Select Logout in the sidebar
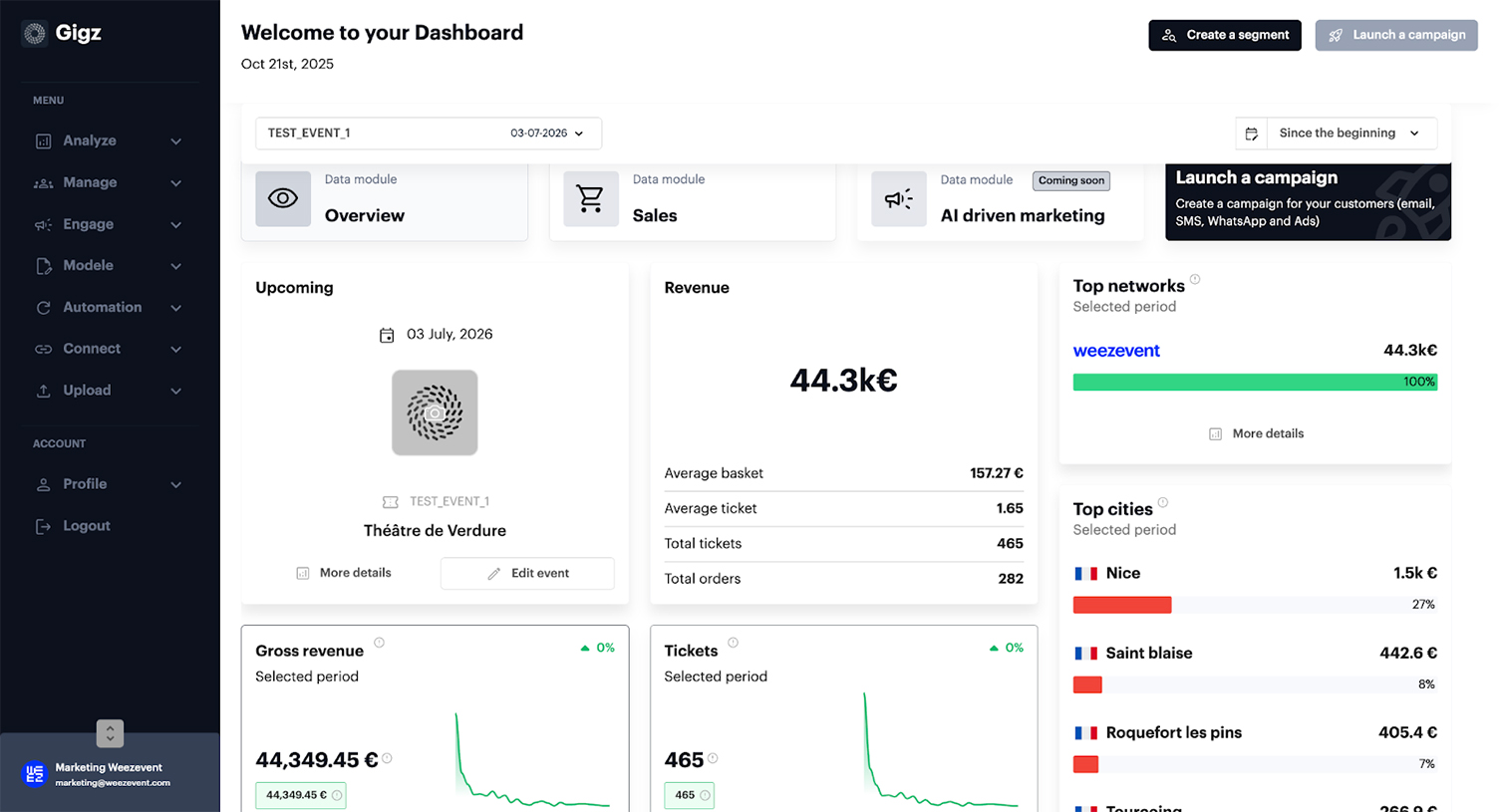The height and width of the screenshot is (812, 1499). pos(86,526)
